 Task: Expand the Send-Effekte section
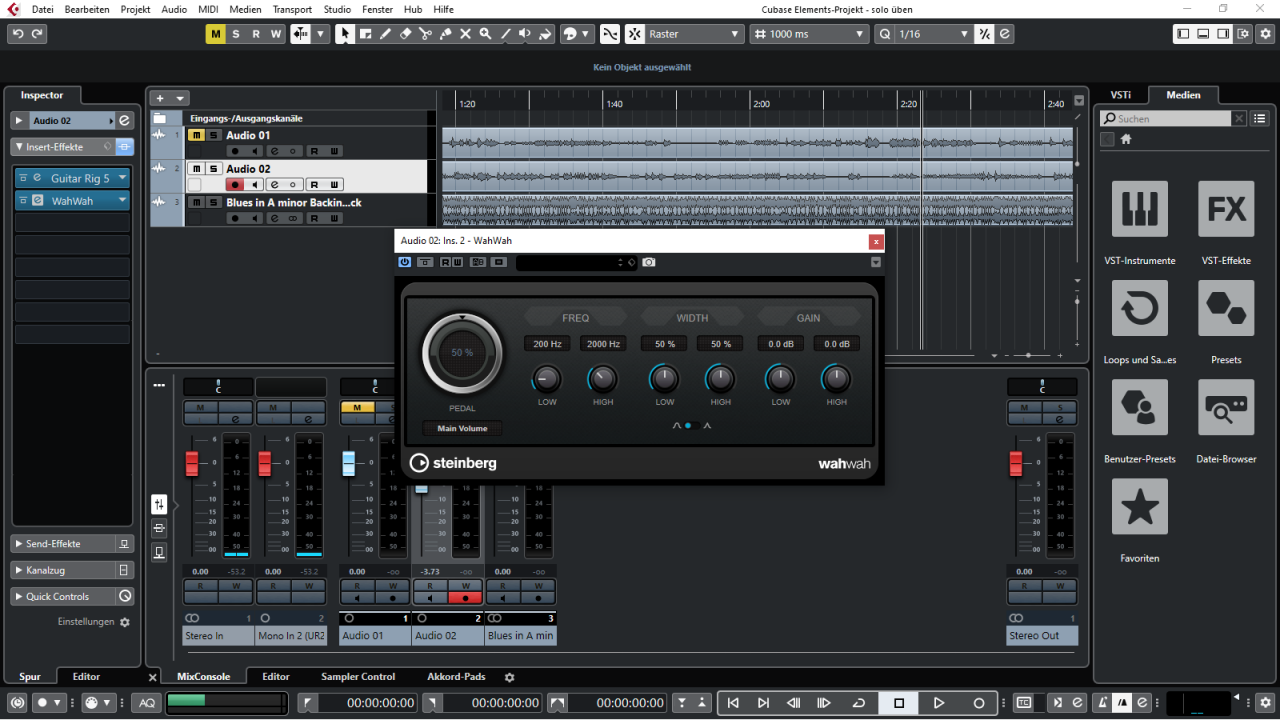point(20,544)
